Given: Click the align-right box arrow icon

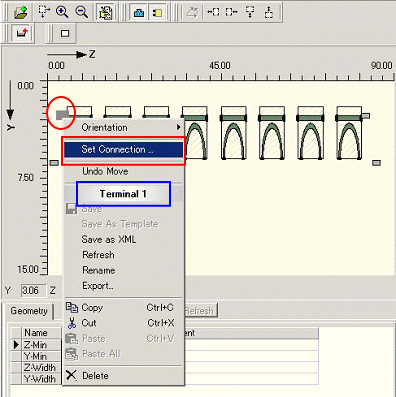Looking at the screenshot, I should [x=231, y=12].
